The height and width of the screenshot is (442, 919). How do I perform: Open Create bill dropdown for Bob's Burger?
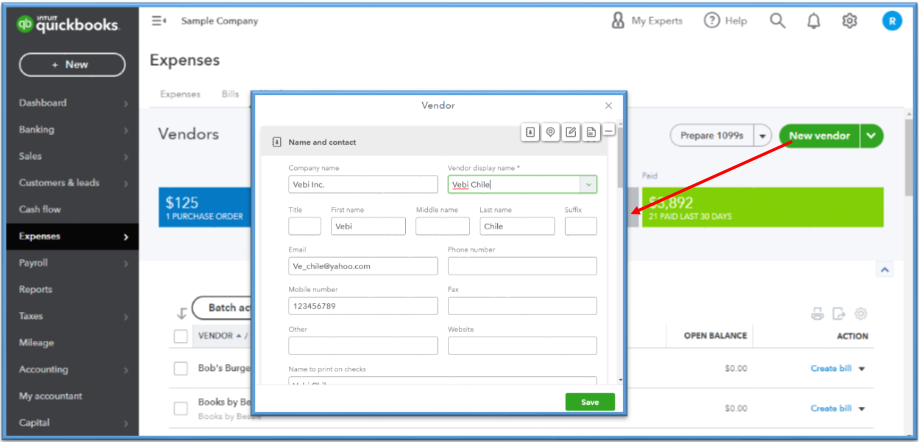point(862,369)
